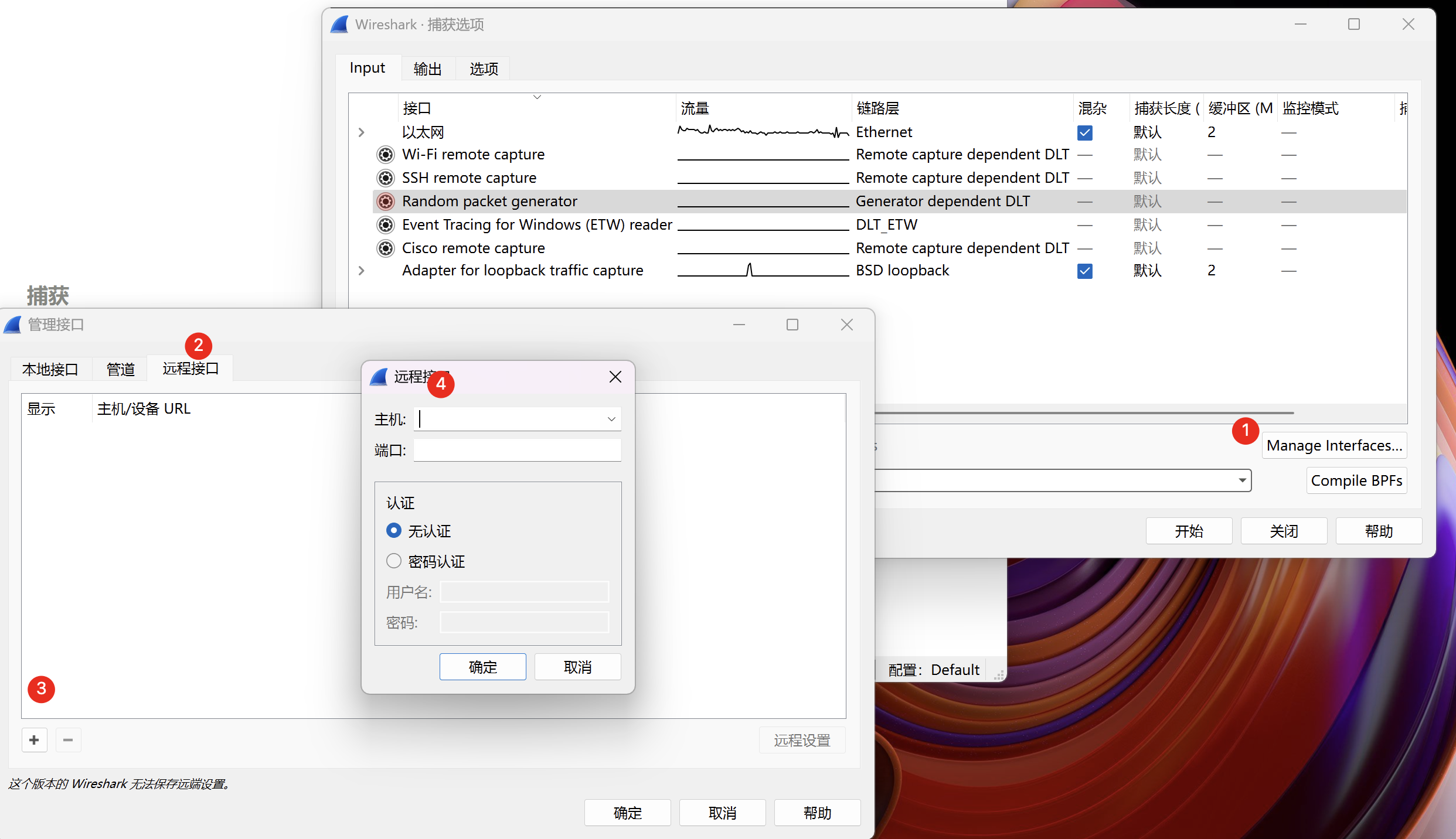Click the 流量 column header
The height and width of the screenshot is (839, 1456).
point(764,108)
